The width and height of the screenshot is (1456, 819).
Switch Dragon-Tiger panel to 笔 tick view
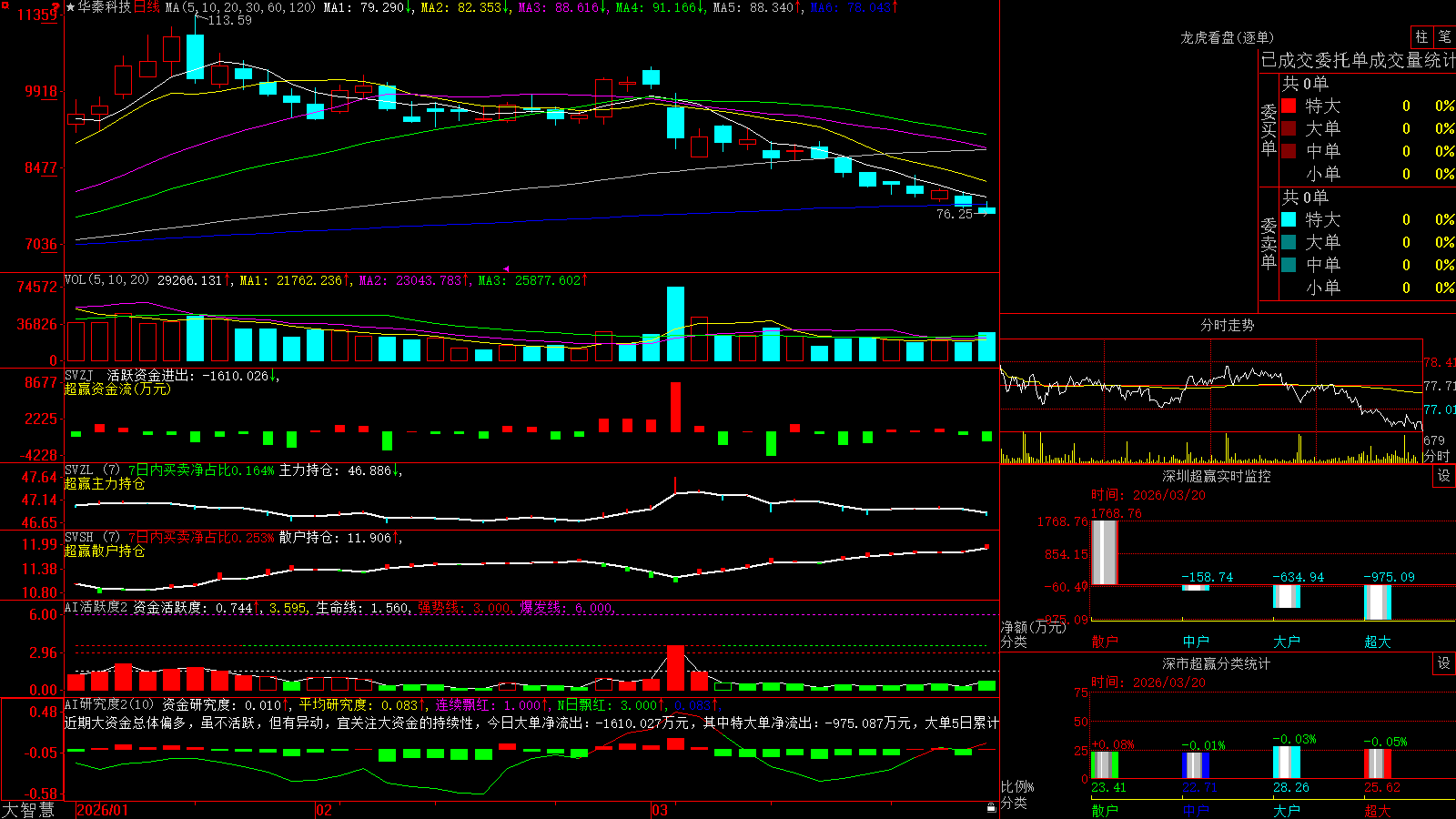[1445, 37]
